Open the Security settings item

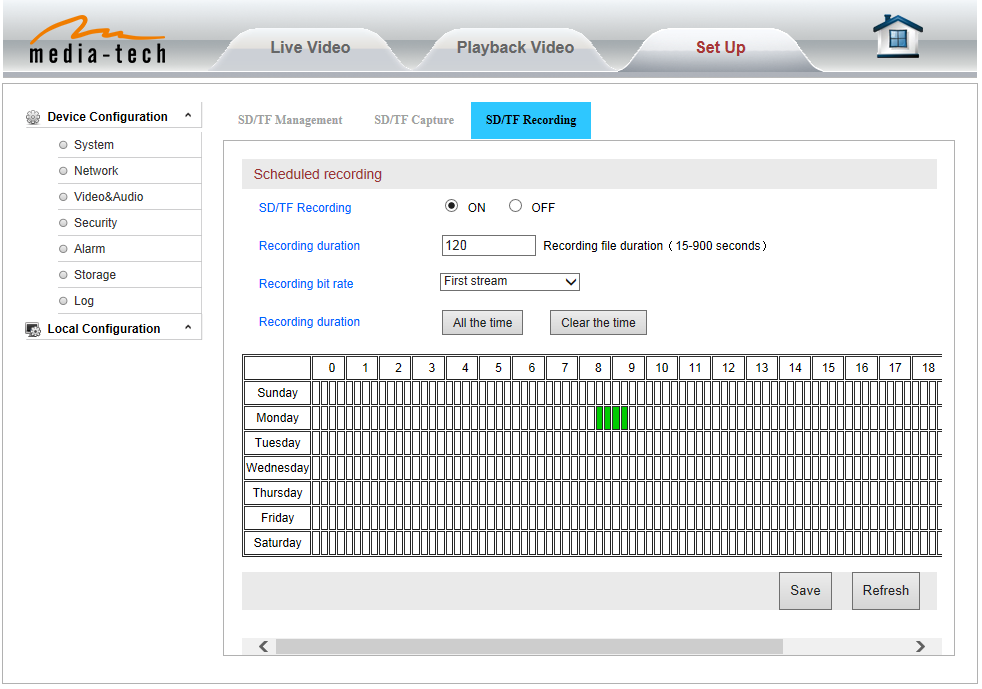coord(95,223)
